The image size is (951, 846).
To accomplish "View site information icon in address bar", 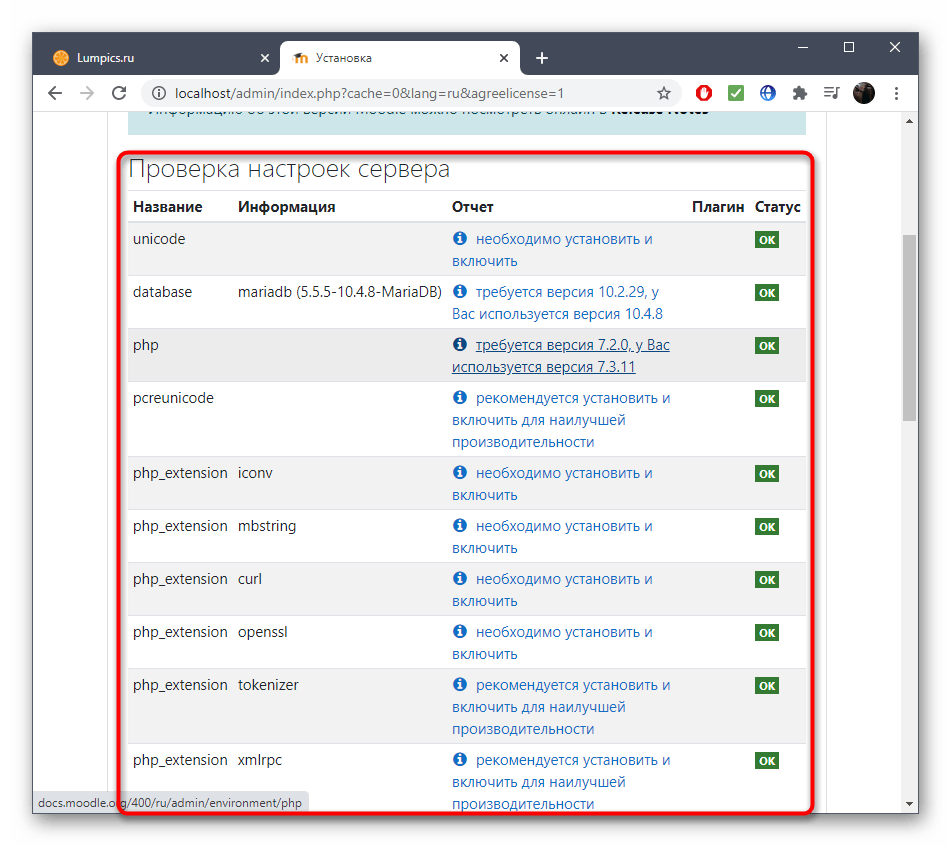I will 159,93.
